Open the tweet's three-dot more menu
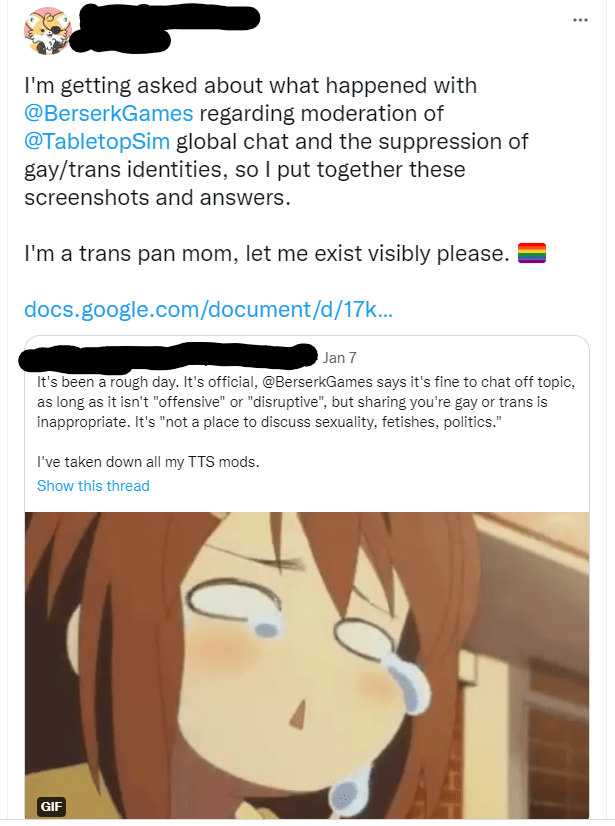Screen dimensions: 615x826 pos(580,20)
